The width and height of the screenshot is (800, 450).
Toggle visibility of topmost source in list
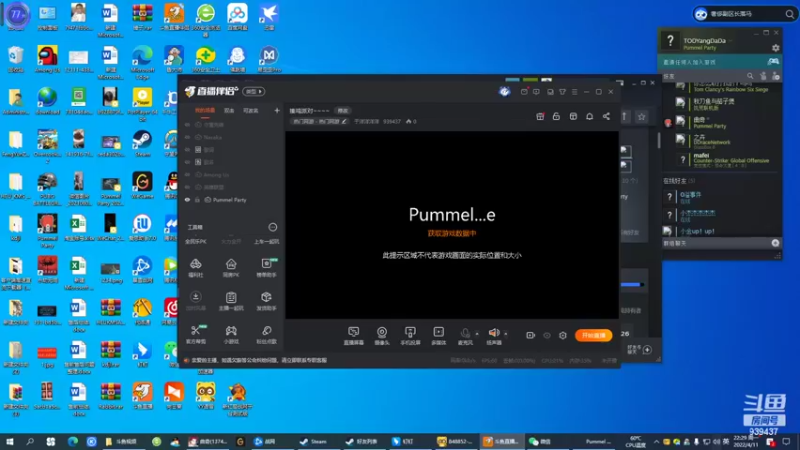[187, 125]
